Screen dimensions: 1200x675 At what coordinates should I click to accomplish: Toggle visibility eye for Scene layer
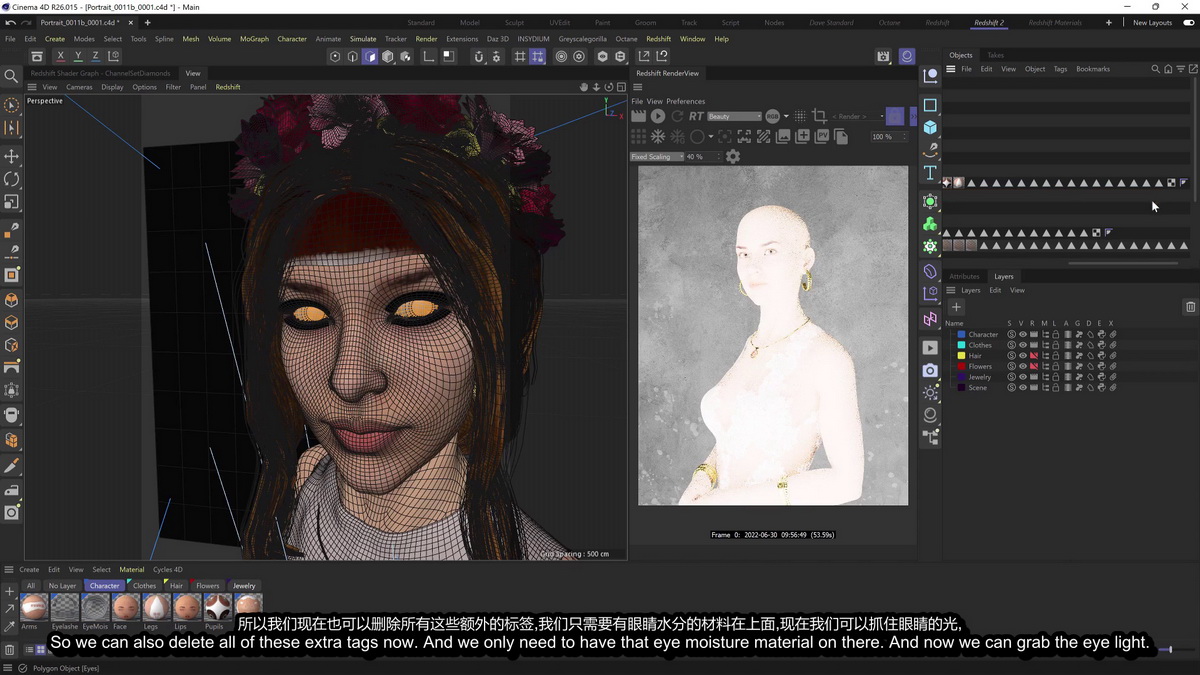click(x=1023, y=387)
